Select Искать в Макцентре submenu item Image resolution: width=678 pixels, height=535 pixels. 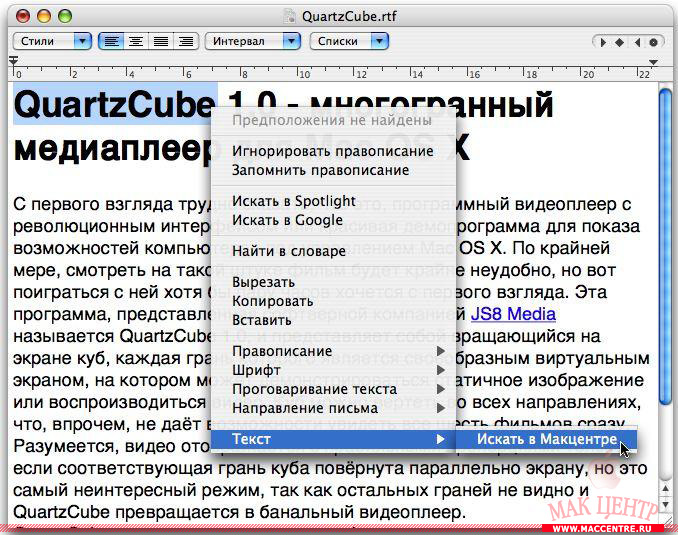pyautogui.click(x=547, y=439)
